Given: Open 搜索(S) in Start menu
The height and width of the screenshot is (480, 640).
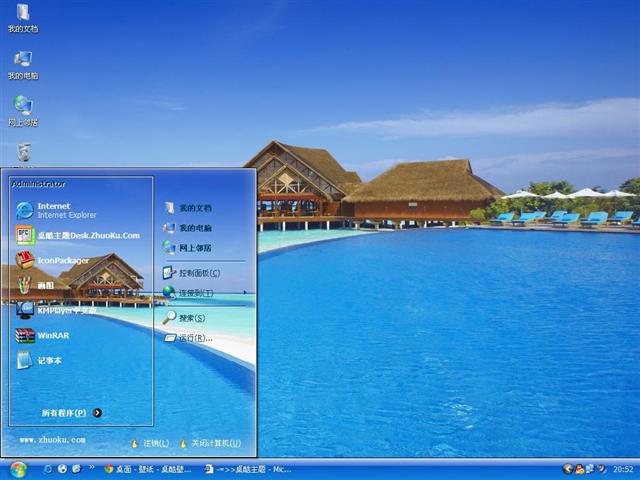Looking at the screenshot, I should point(184,318).
